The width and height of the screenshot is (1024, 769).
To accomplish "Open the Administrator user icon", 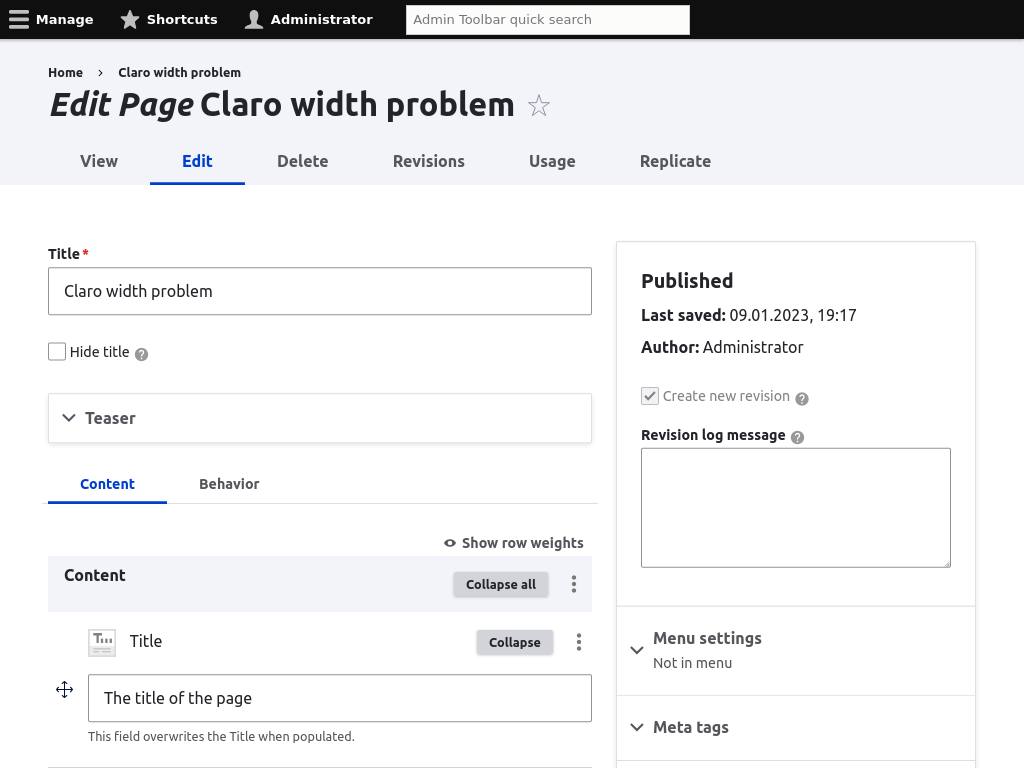I will click(x=253, y=18).
